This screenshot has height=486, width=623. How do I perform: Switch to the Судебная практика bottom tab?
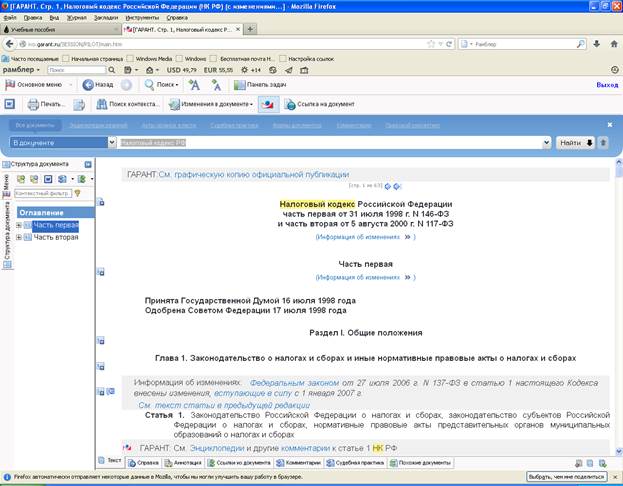pos(355,463)
